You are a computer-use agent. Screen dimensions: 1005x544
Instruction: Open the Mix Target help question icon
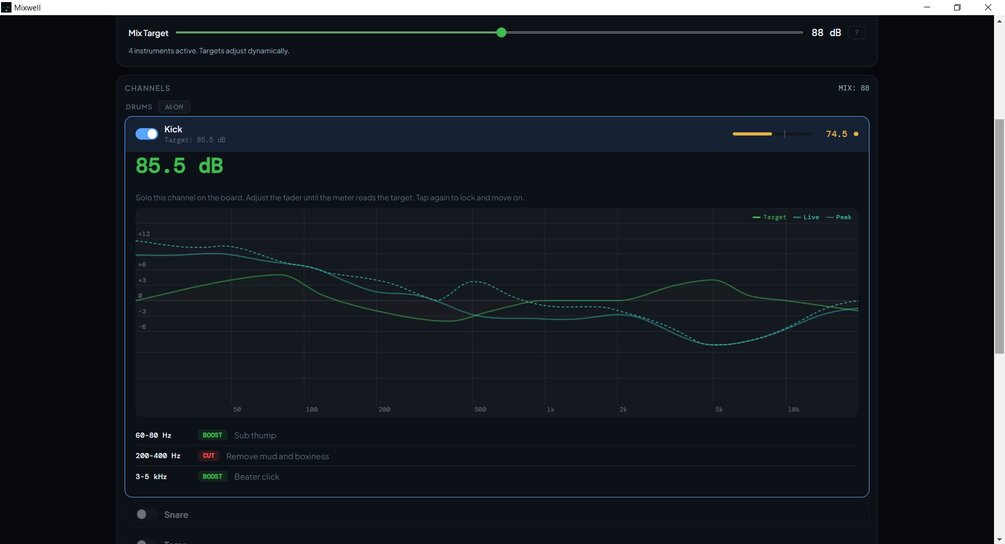[x=856, y=33]
